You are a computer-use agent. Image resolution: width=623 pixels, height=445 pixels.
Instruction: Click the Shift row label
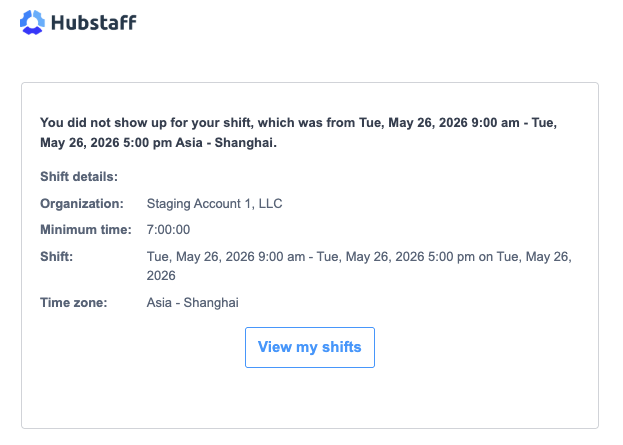pyautogui.click(x=57, y=257)
